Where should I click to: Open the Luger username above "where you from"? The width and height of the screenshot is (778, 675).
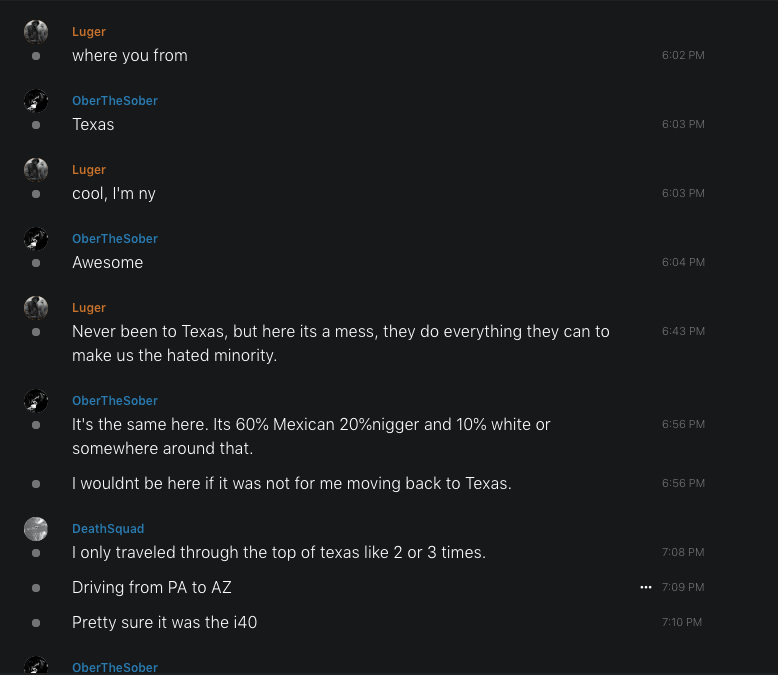coord(89,31)
